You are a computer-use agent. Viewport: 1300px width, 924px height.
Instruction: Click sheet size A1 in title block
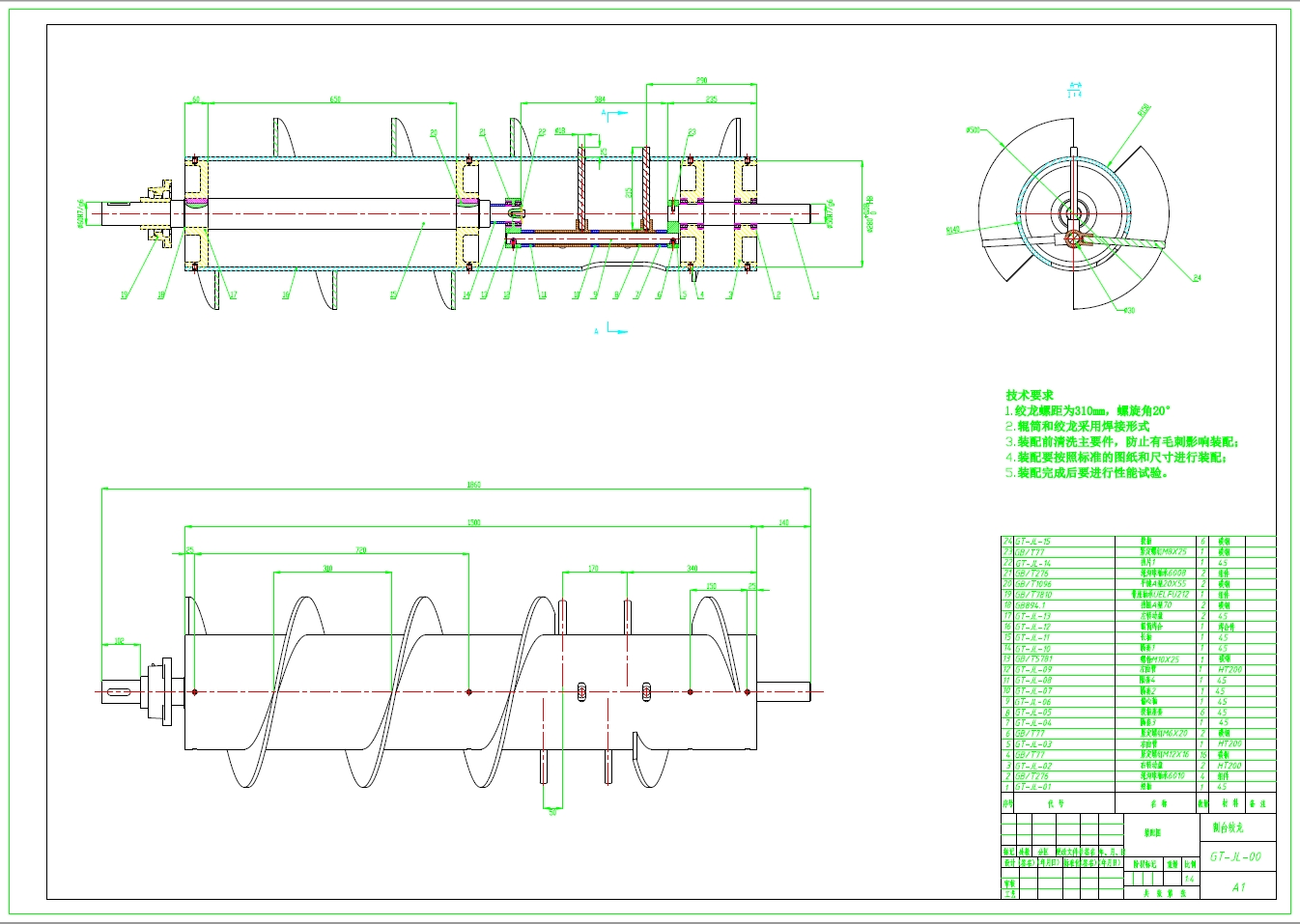(1239, 886)
